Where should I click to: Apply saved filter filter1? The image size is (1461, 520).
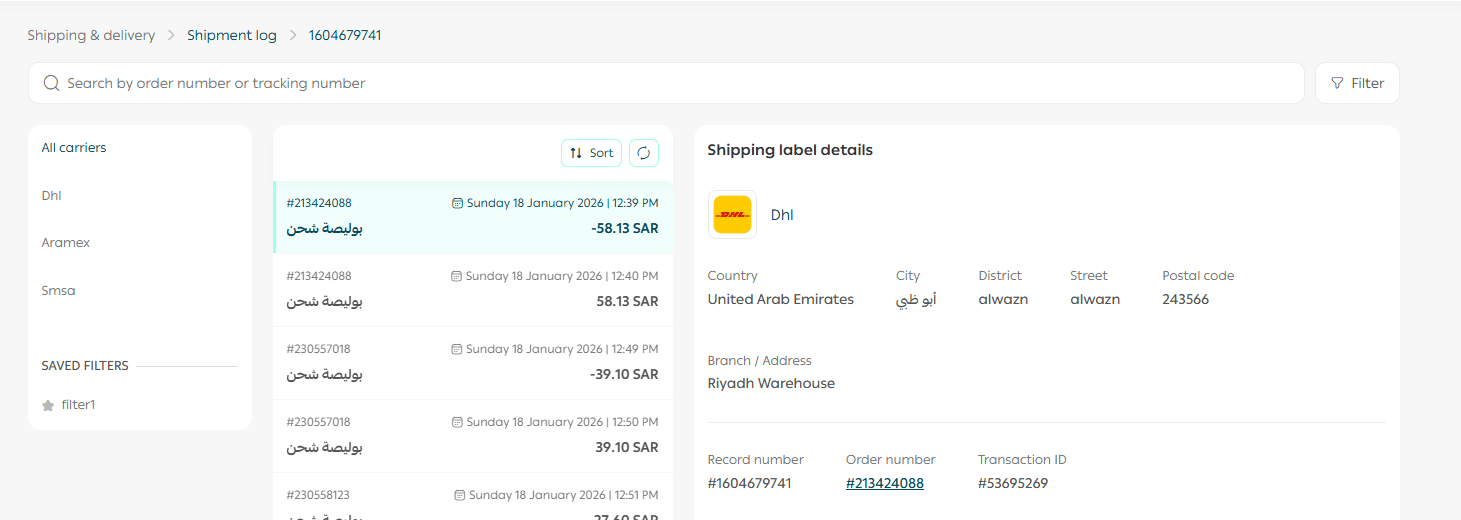(x=78, y=405)
